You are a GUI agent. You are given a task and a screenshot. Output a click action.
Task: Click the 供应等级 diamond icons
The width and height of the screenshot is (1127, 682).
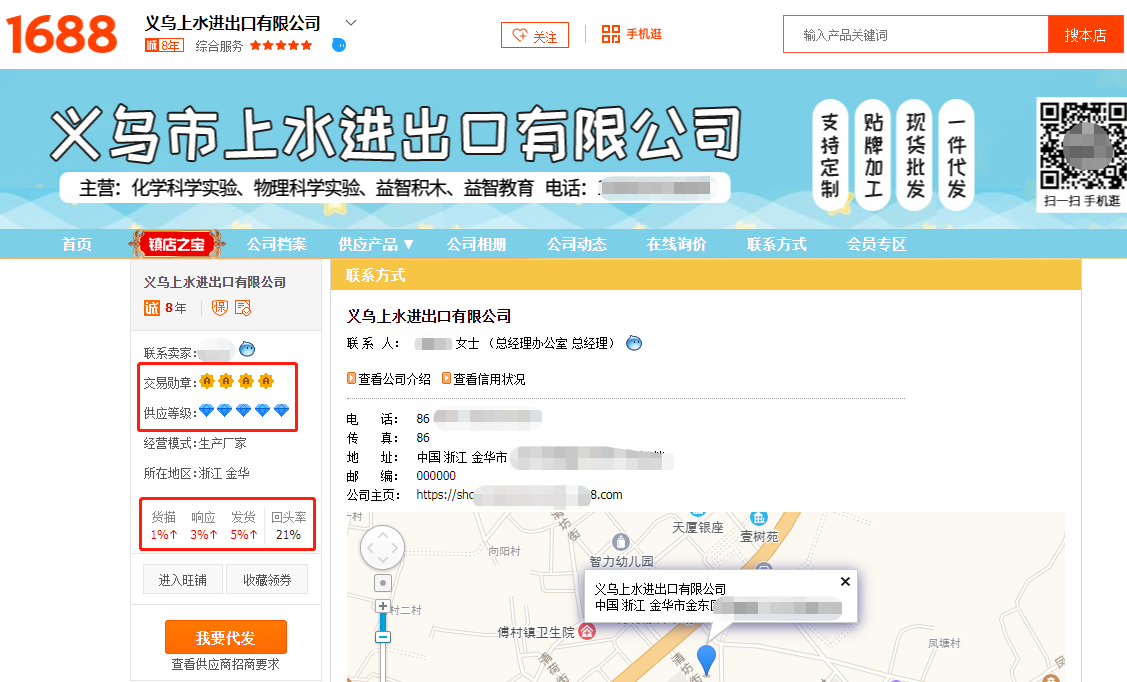click(244, 410)
